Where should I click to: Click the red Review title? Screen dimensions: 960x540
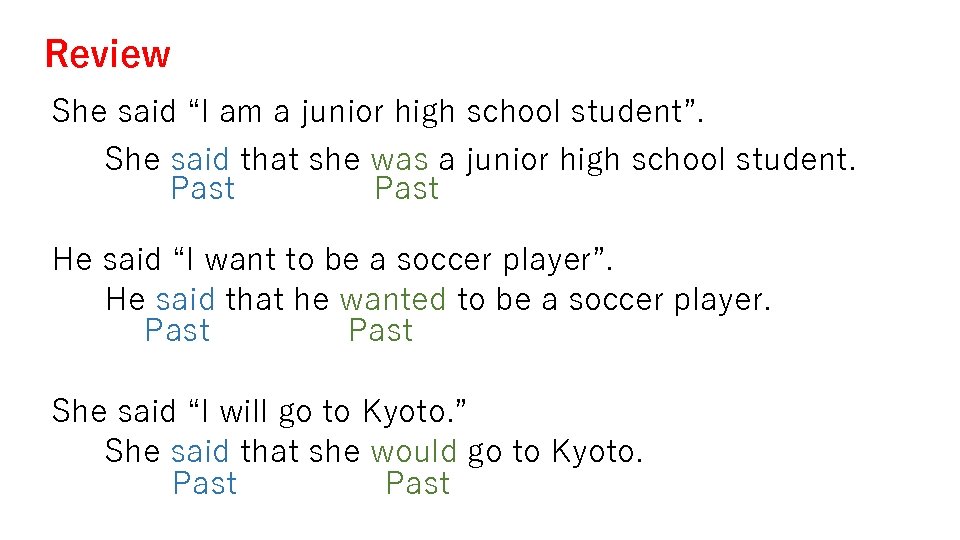tap(108, 54)
